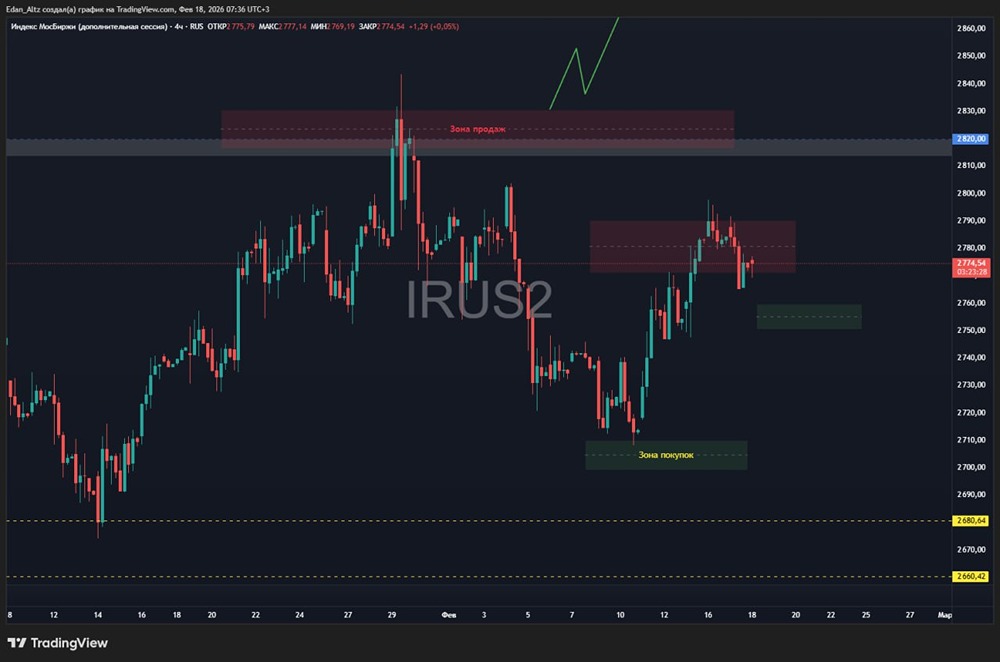Select the 'Зона покупок' label
1000x662 pixels.
click(x=666, y=455)
